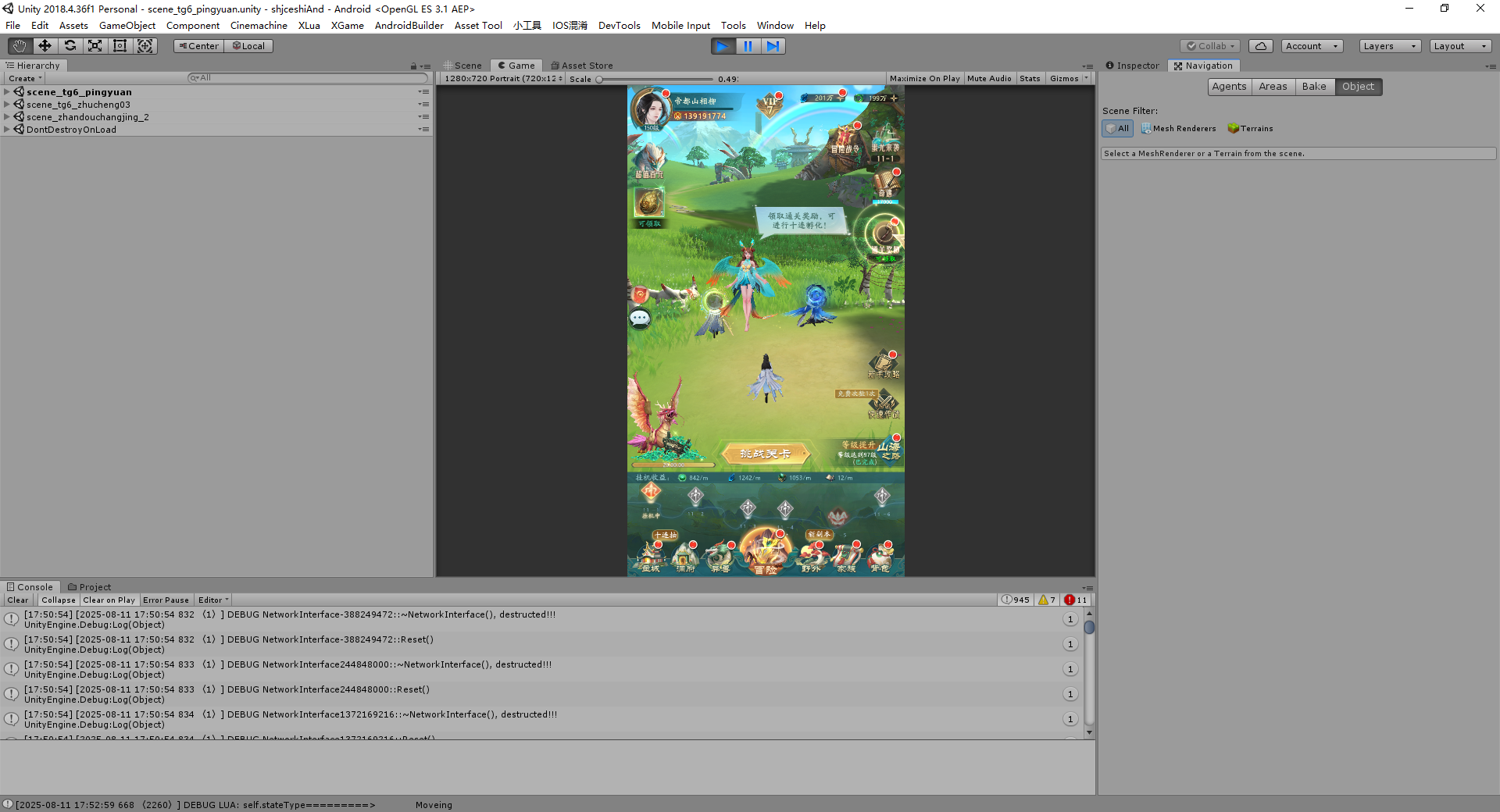Open the console Editor dropdown
Image resolution: width=1500 pixels, height=812 pixels.
[213, 600]
